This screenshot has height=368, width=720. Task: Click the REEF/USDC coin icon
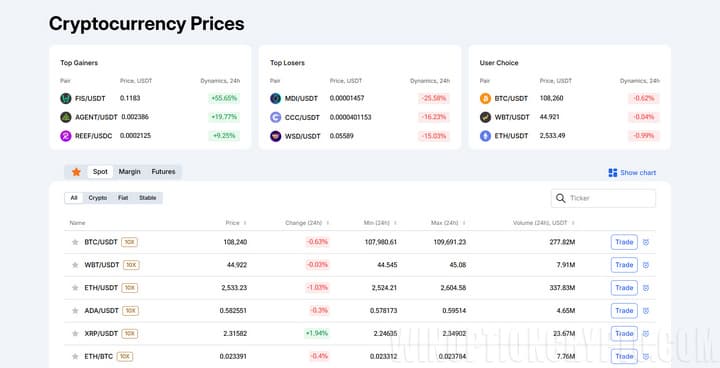pyautogui.click(x=66, y=136)
